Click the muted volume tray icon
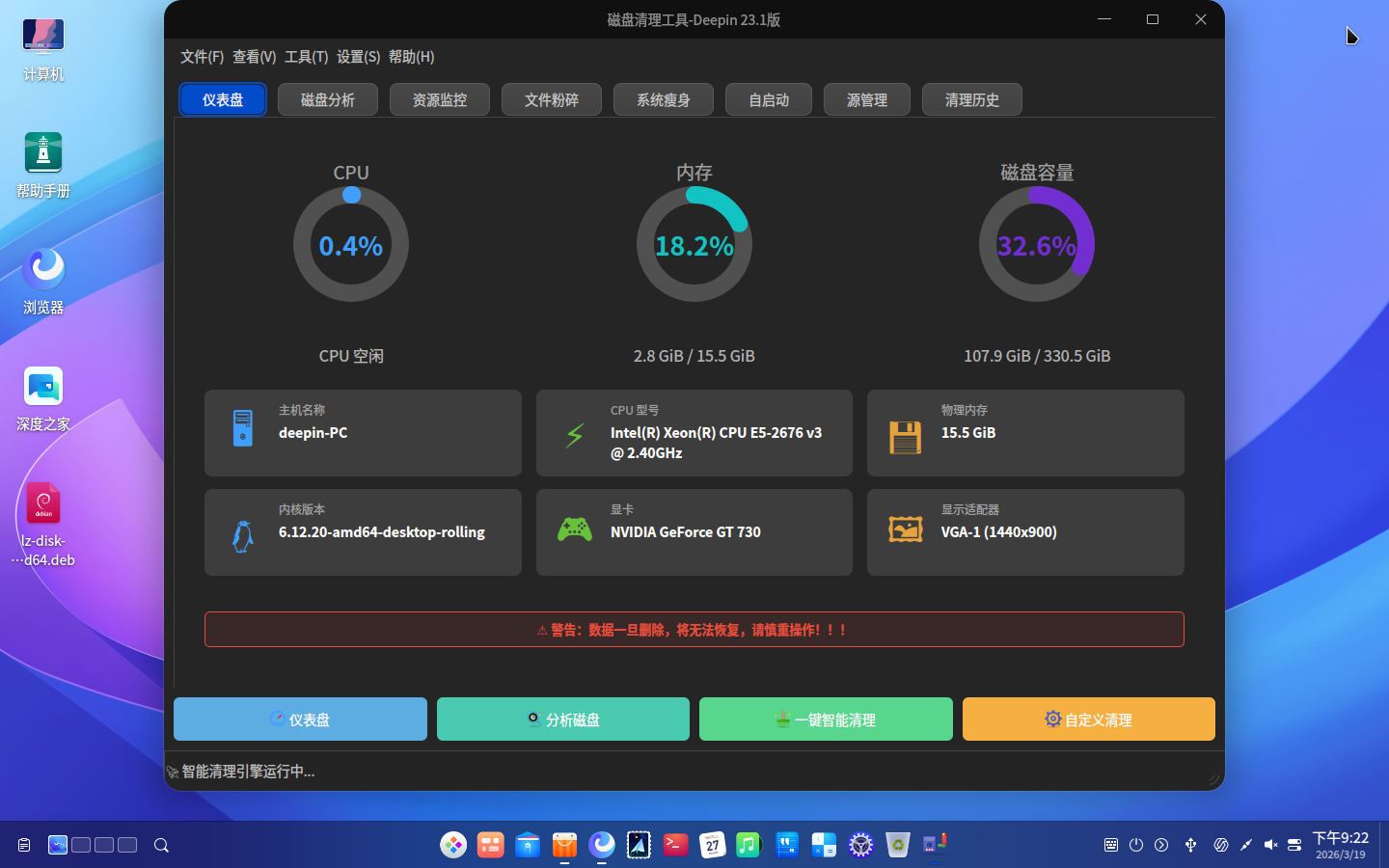Viewport: 1389px width, 868px height. pyautogui.click(x=1271, y=845)
